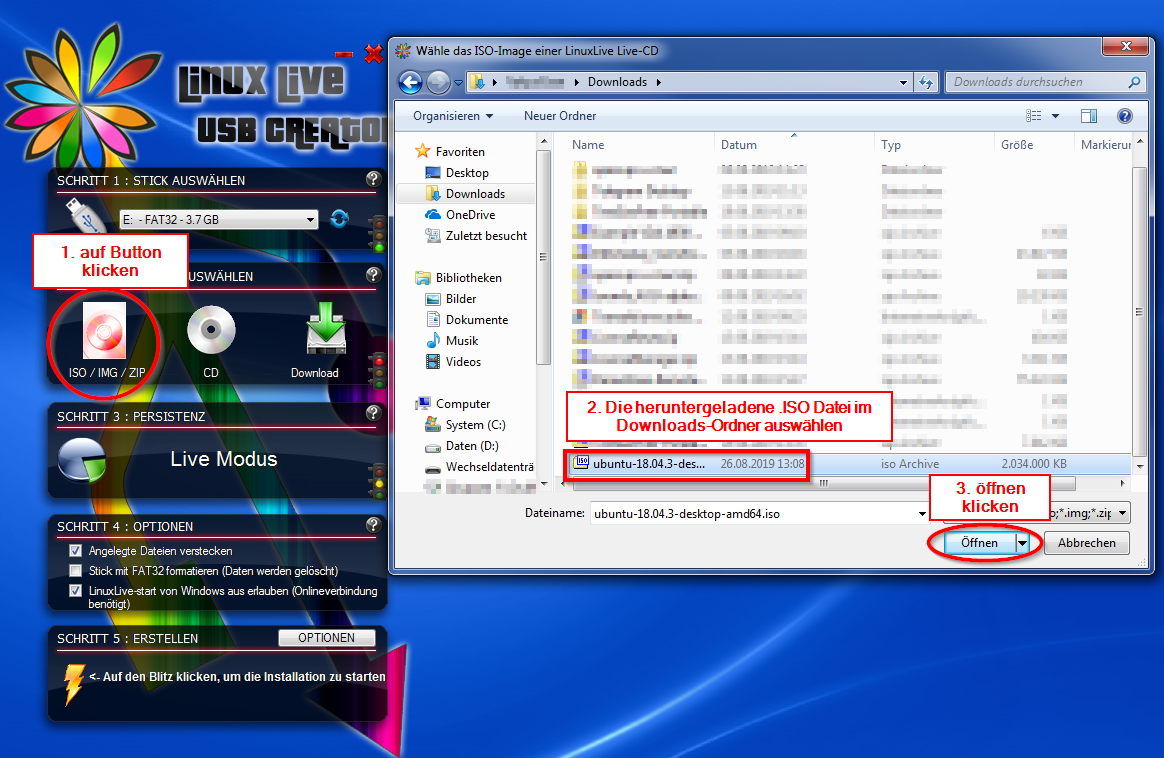Click the Dateiname text field
1164x758 pixels.
click(753, 514)
